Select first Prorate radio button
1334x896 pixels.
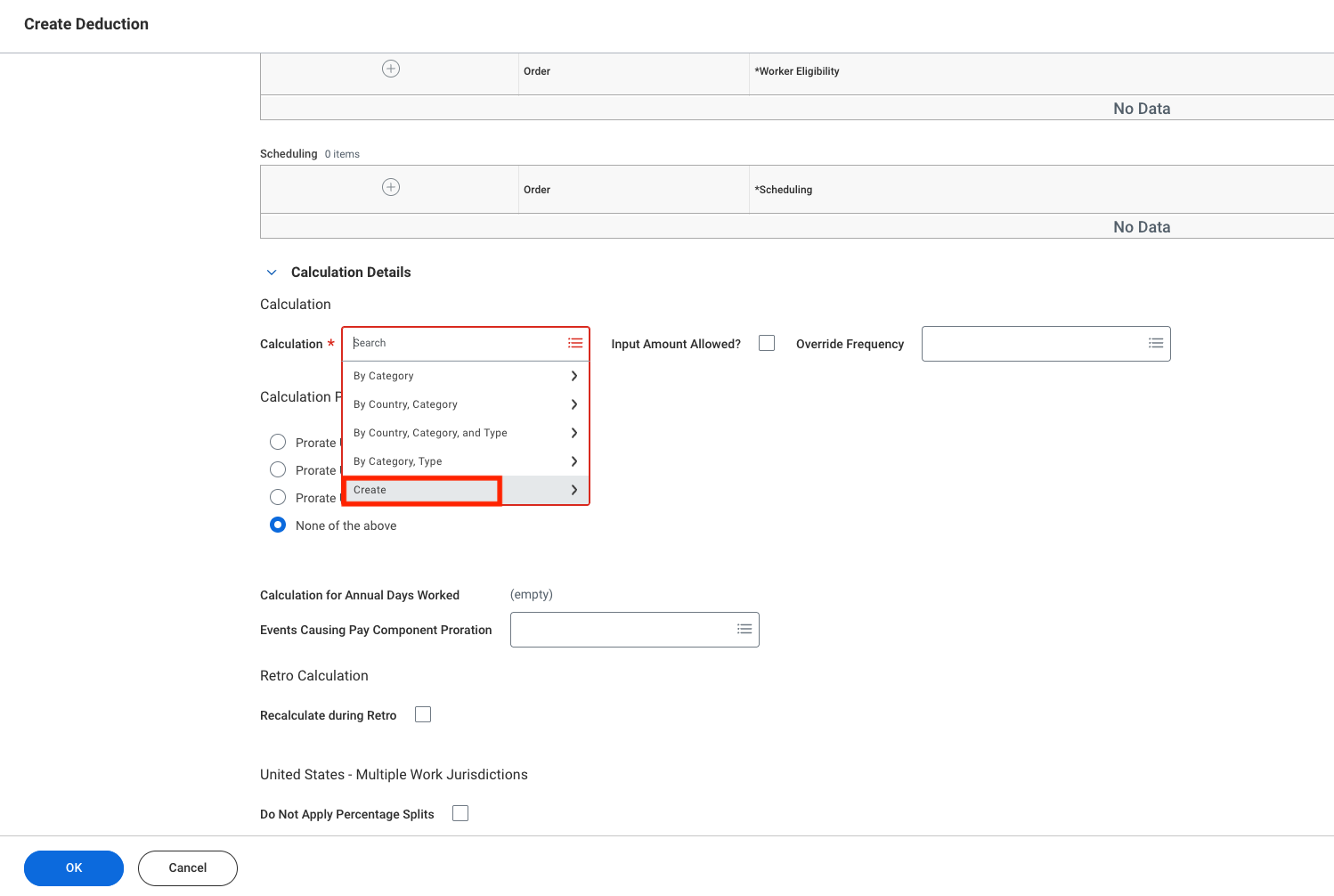(x=278, y=442)
